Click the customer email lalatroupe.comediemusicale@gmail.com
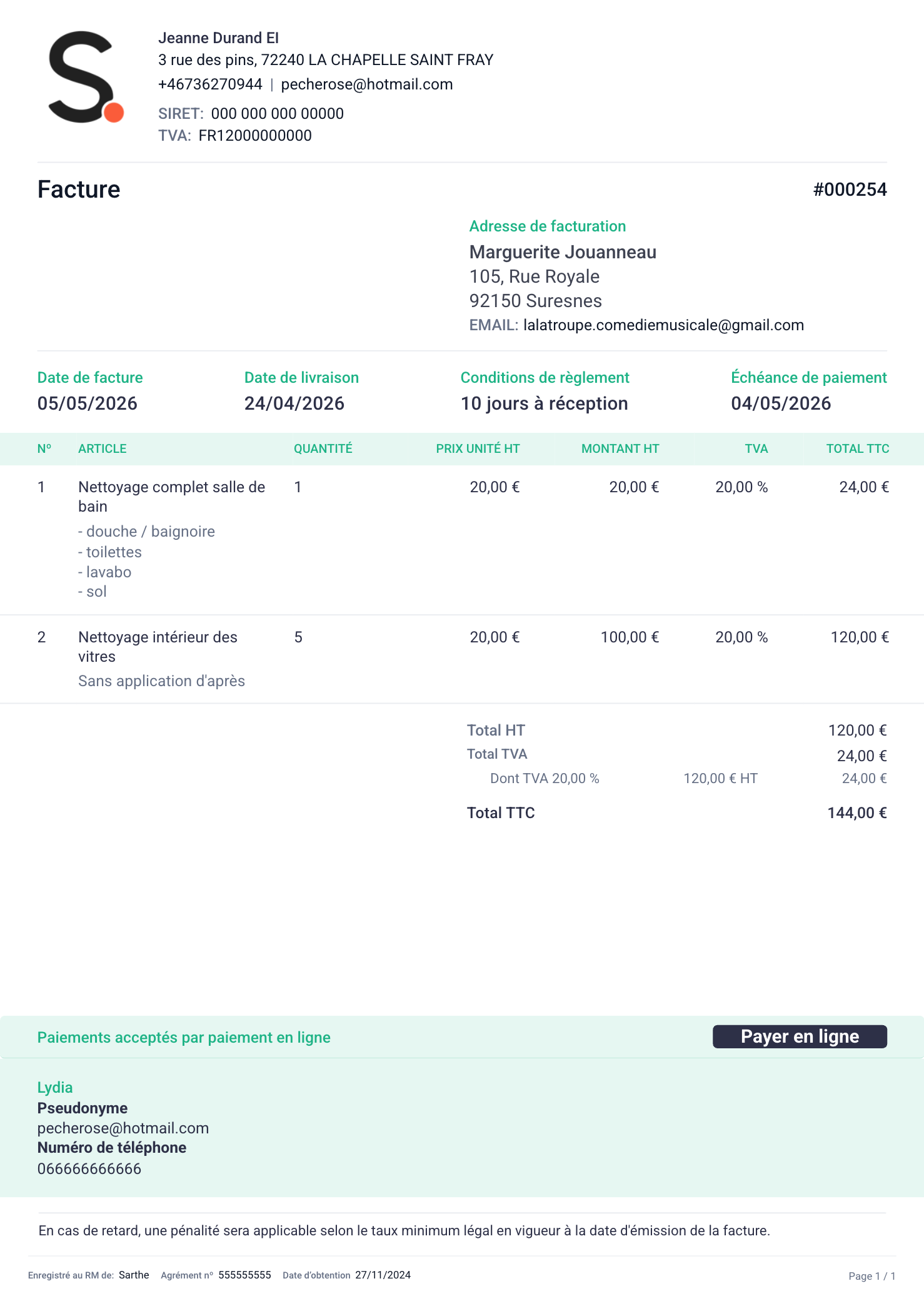The image size is (924, 1306). (663, 325)
